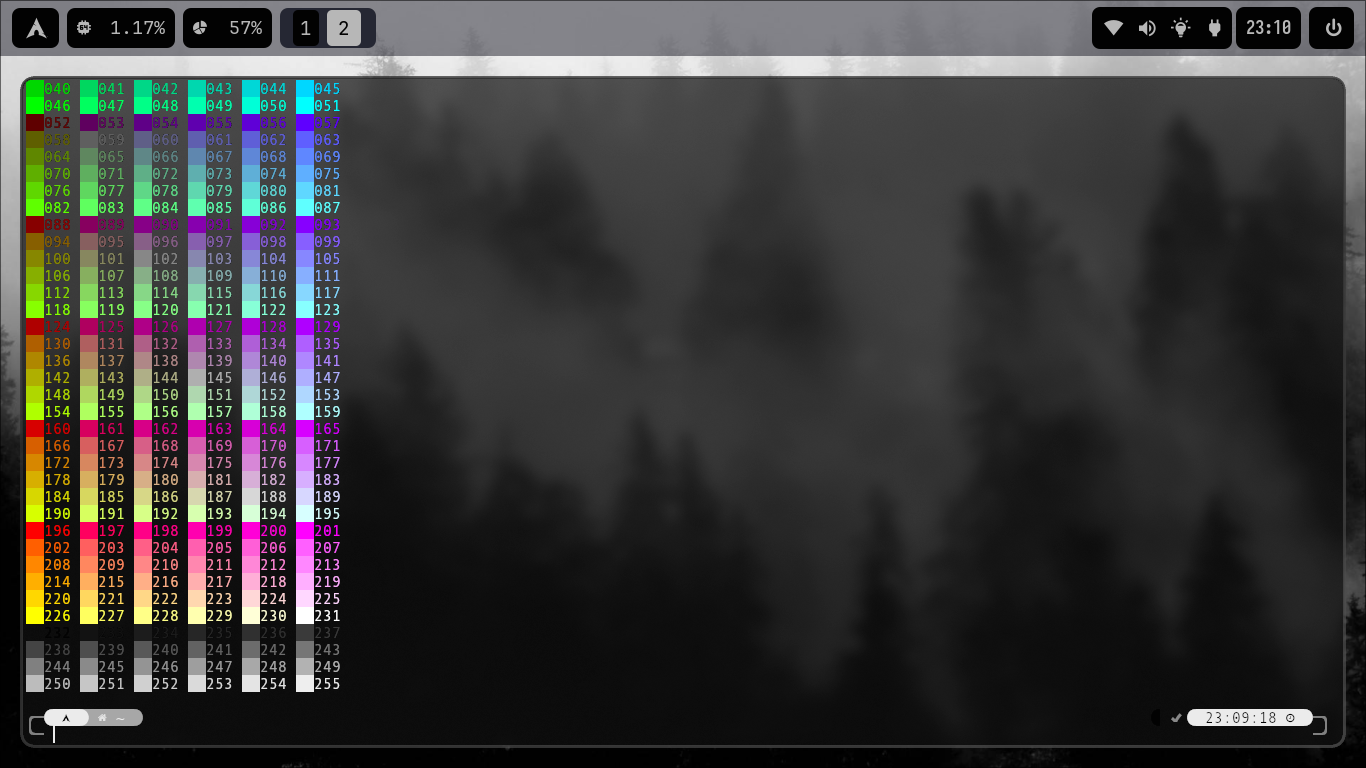
Task: Toggle WiFi from the tray icon
Action: click(1113, 27)
